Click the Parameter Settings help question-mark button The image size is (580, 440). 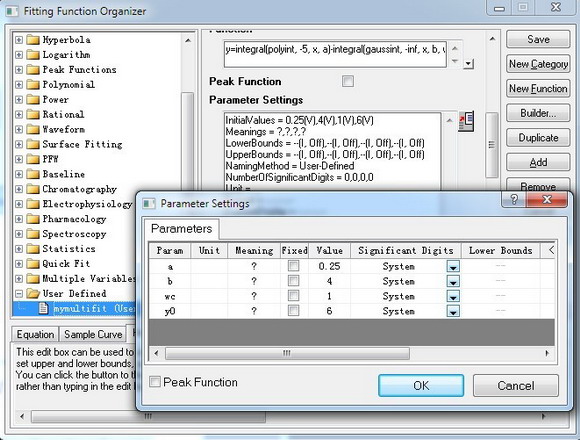click(514, 200)
